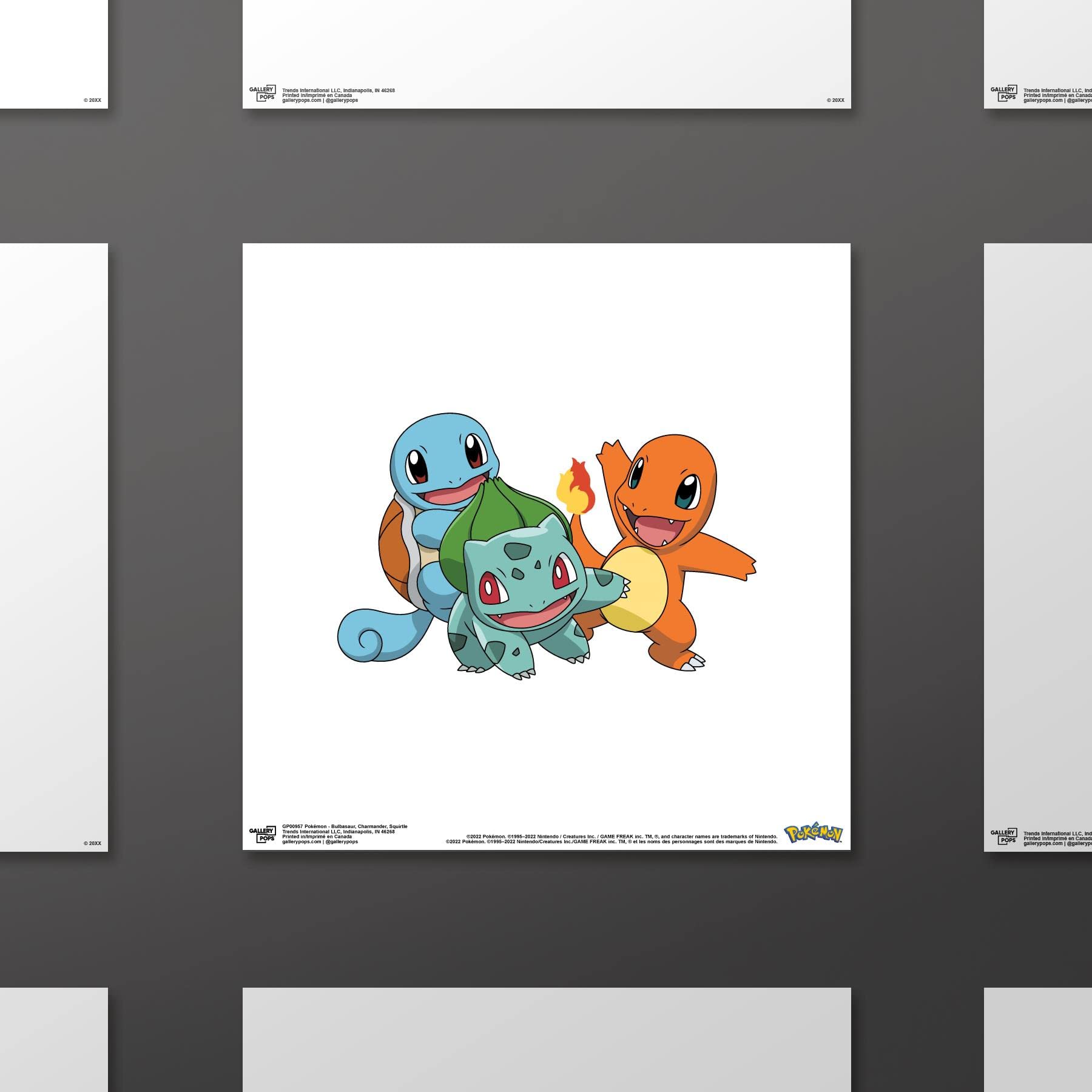This screenshot has height=1092, width=1092.
Task: Click '© 20XX' on the top-center poster
Action: [835, 100]
